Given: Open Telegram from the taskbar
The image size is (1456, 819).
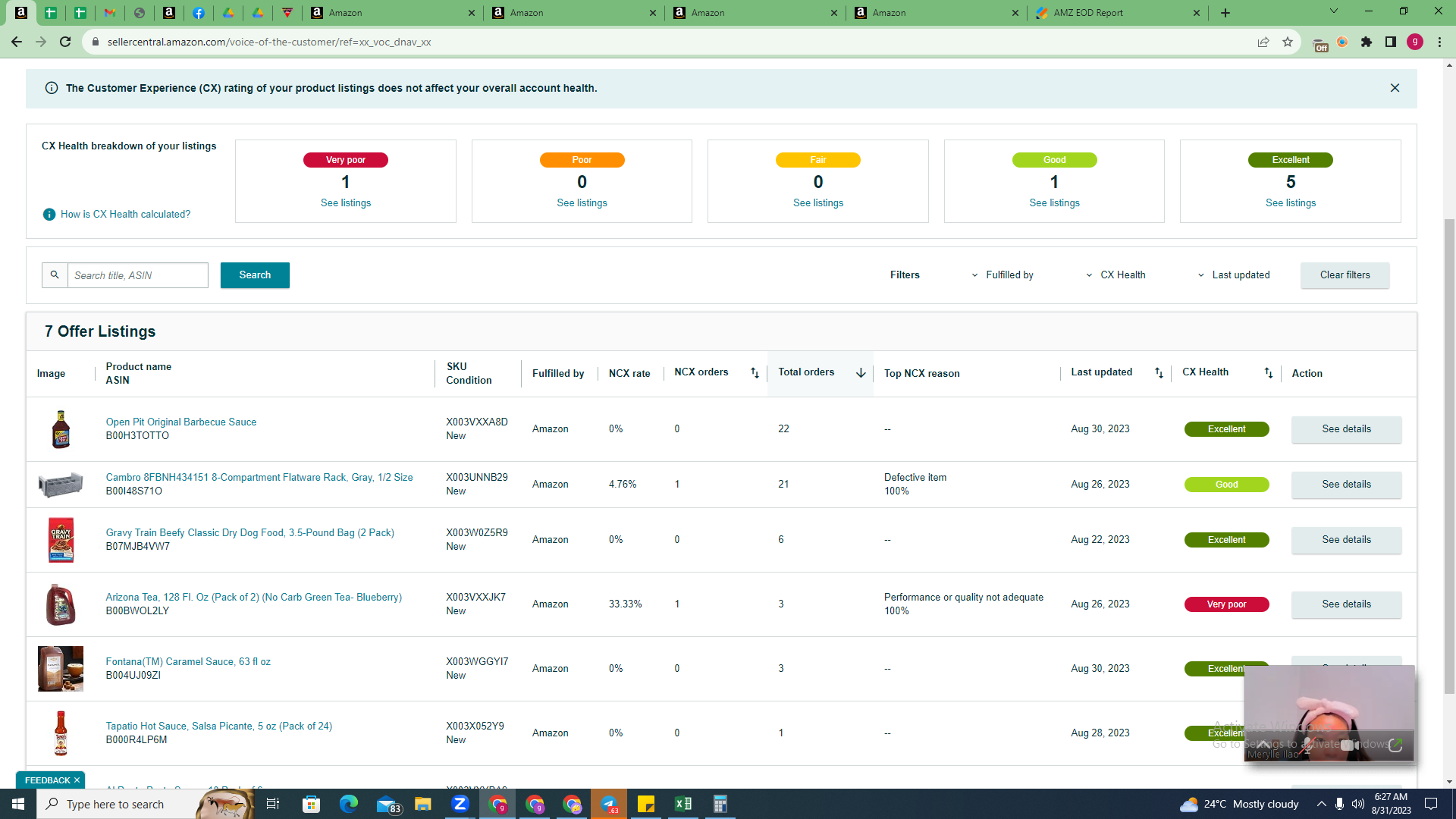Looking at the screenshot, I should pos(609,804).
